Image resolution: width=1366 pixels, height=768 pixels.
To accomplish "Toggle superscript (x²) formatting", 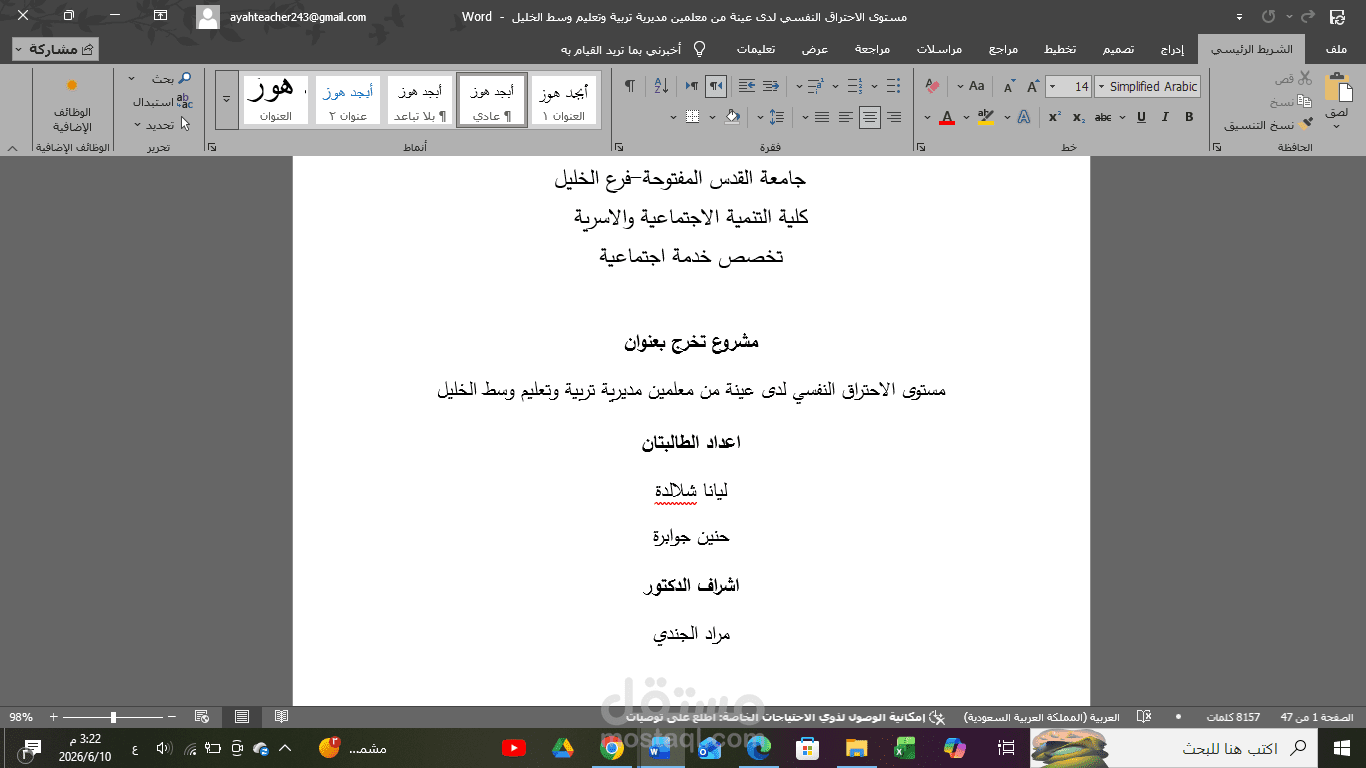I will coord(1055,117).
